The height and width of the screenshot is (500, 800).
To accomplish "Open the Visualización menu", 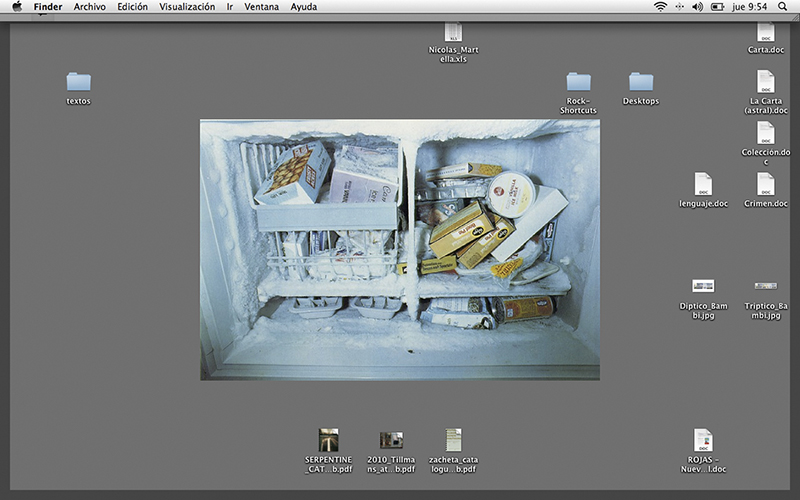I will pos(187,7).
